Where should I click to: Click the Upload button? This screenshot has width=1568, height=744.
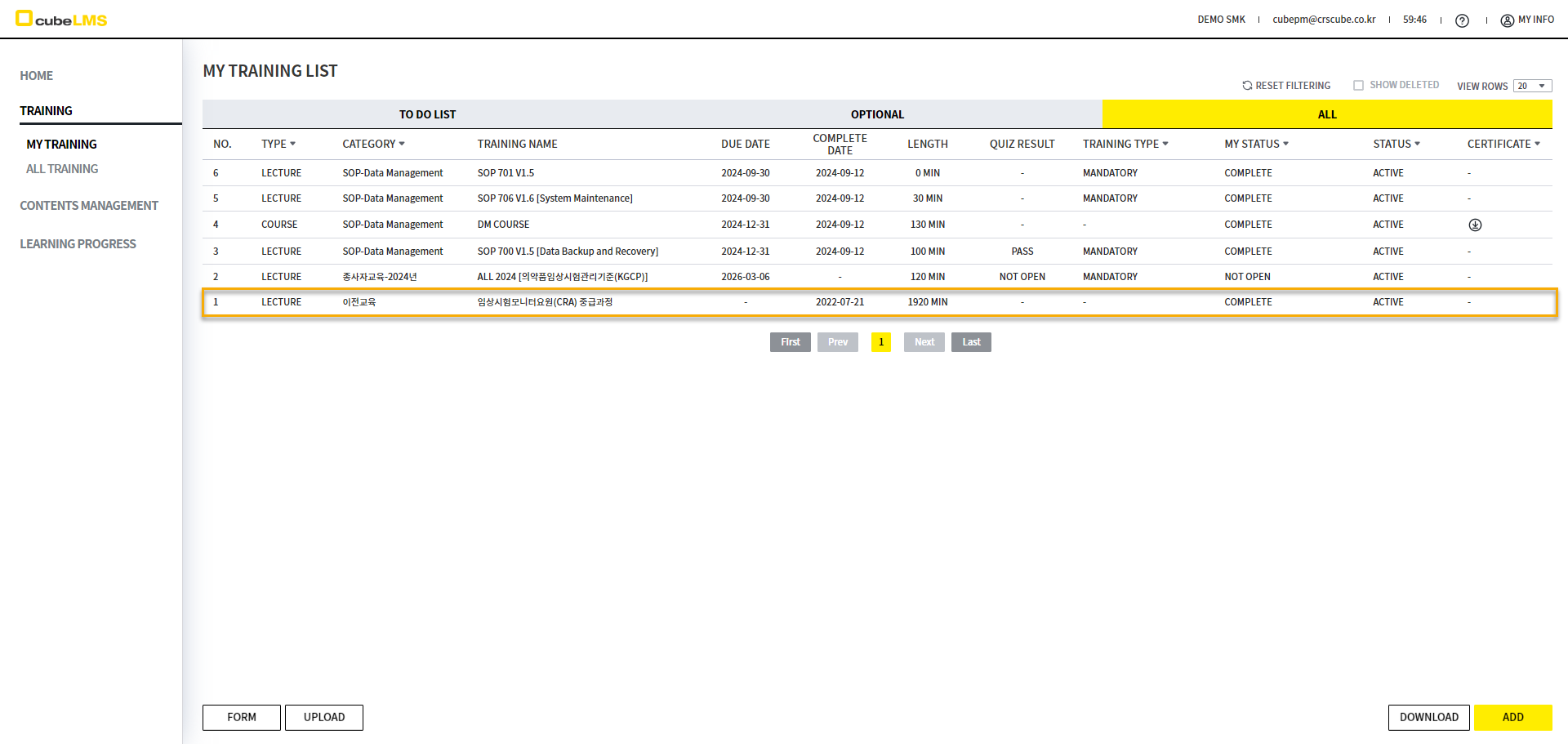(323, 717)
